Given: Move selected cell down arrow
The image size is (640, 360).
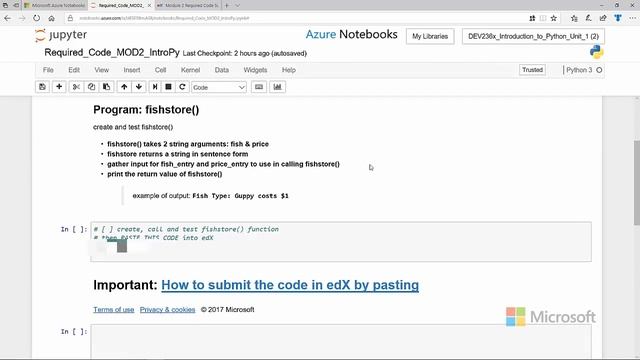Looking at the screenshot, I should tap(139, 87).
